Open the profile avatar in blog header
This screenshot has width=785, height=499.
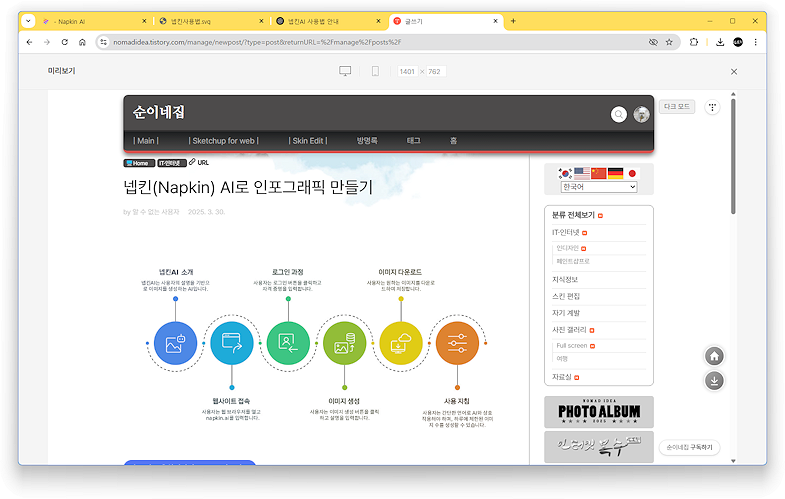(641, 114)
